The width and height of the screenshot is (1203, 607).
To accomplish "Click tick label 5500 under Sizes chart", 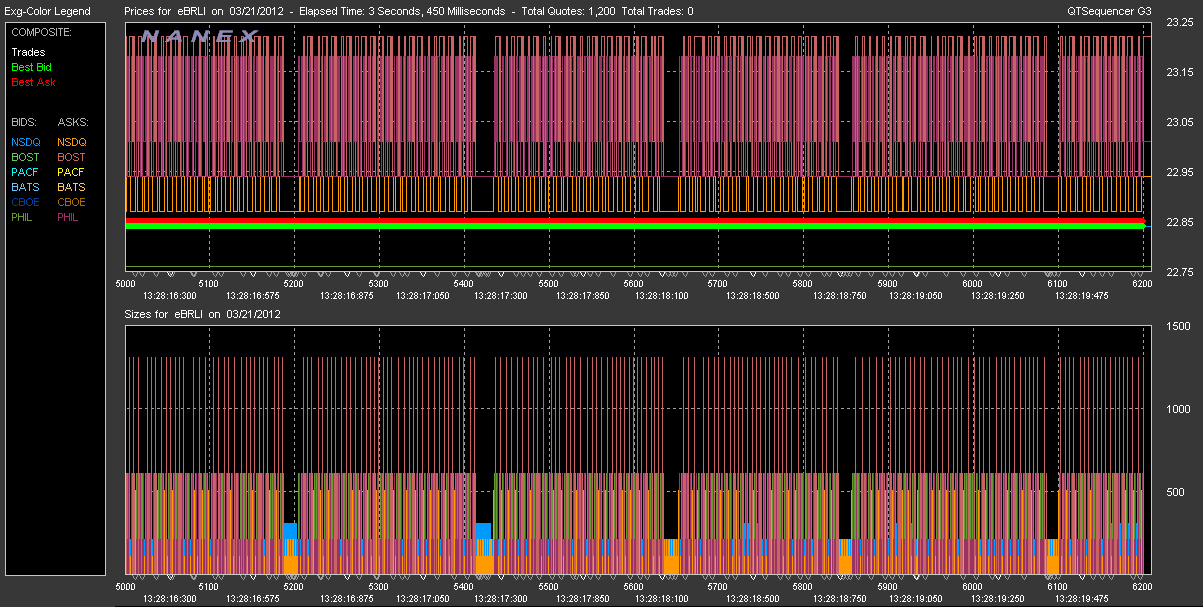I will tap(549, 587).
